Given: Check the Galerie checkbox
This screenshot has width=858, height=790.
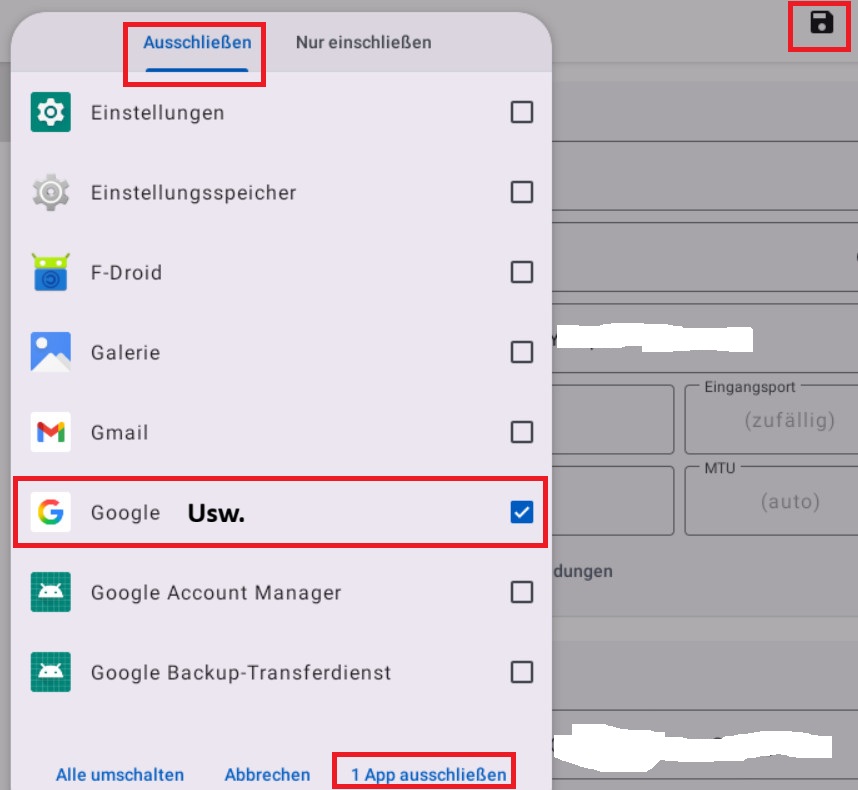Looking at the screenshot, I should pos(521,352).
